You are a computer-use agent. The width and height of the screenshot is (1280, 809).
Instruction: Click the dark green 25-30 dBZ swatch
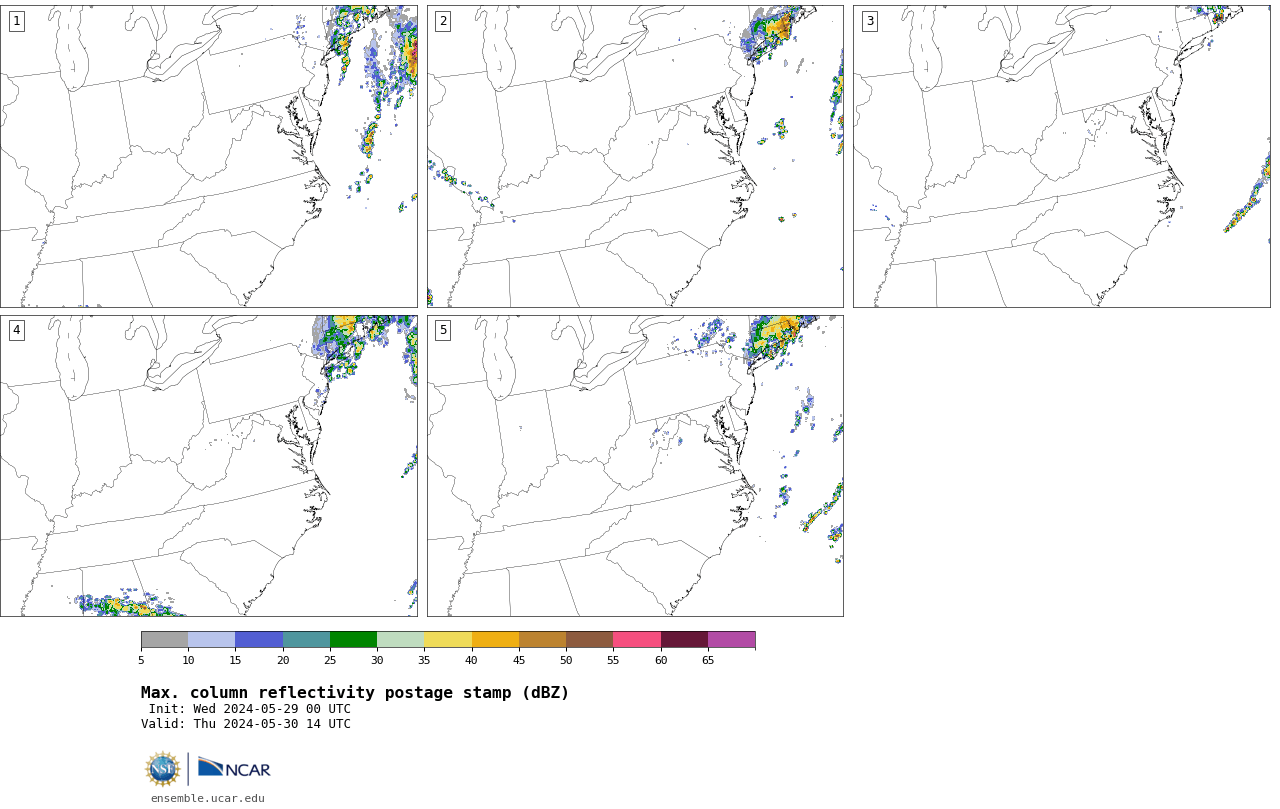coord(353,640)
